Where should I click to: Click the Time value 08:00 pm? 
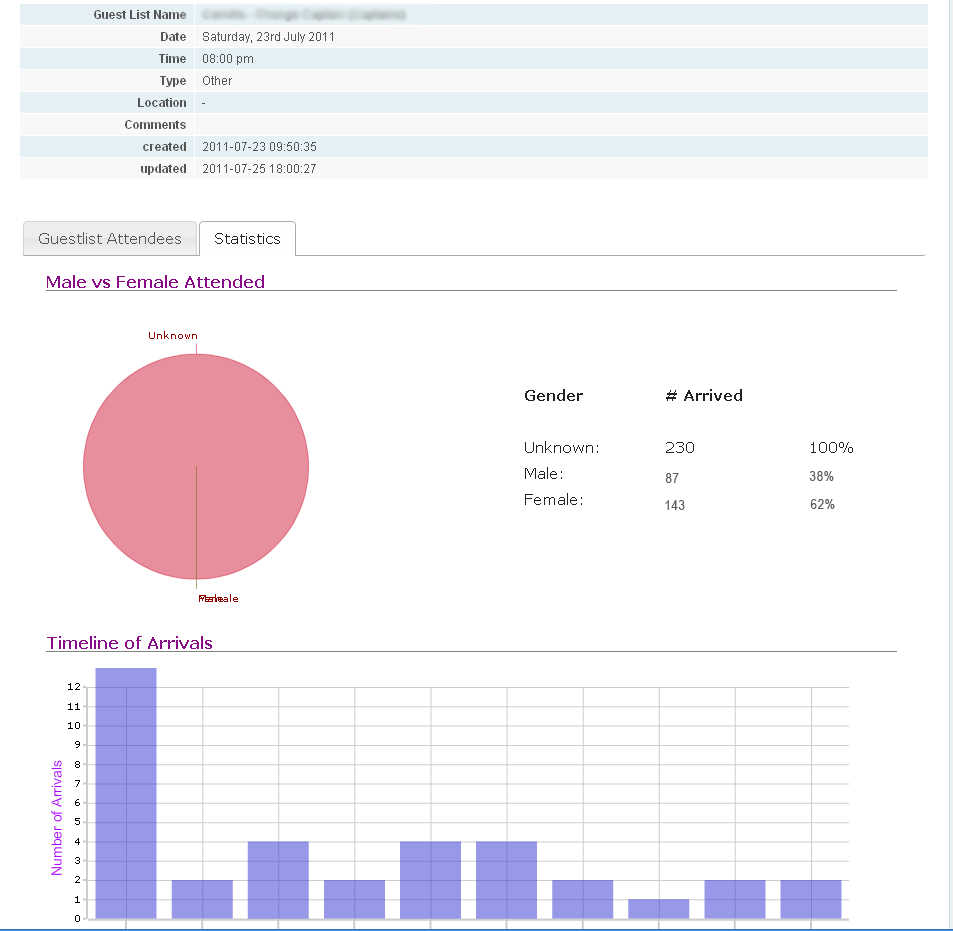tap(228, 59)
